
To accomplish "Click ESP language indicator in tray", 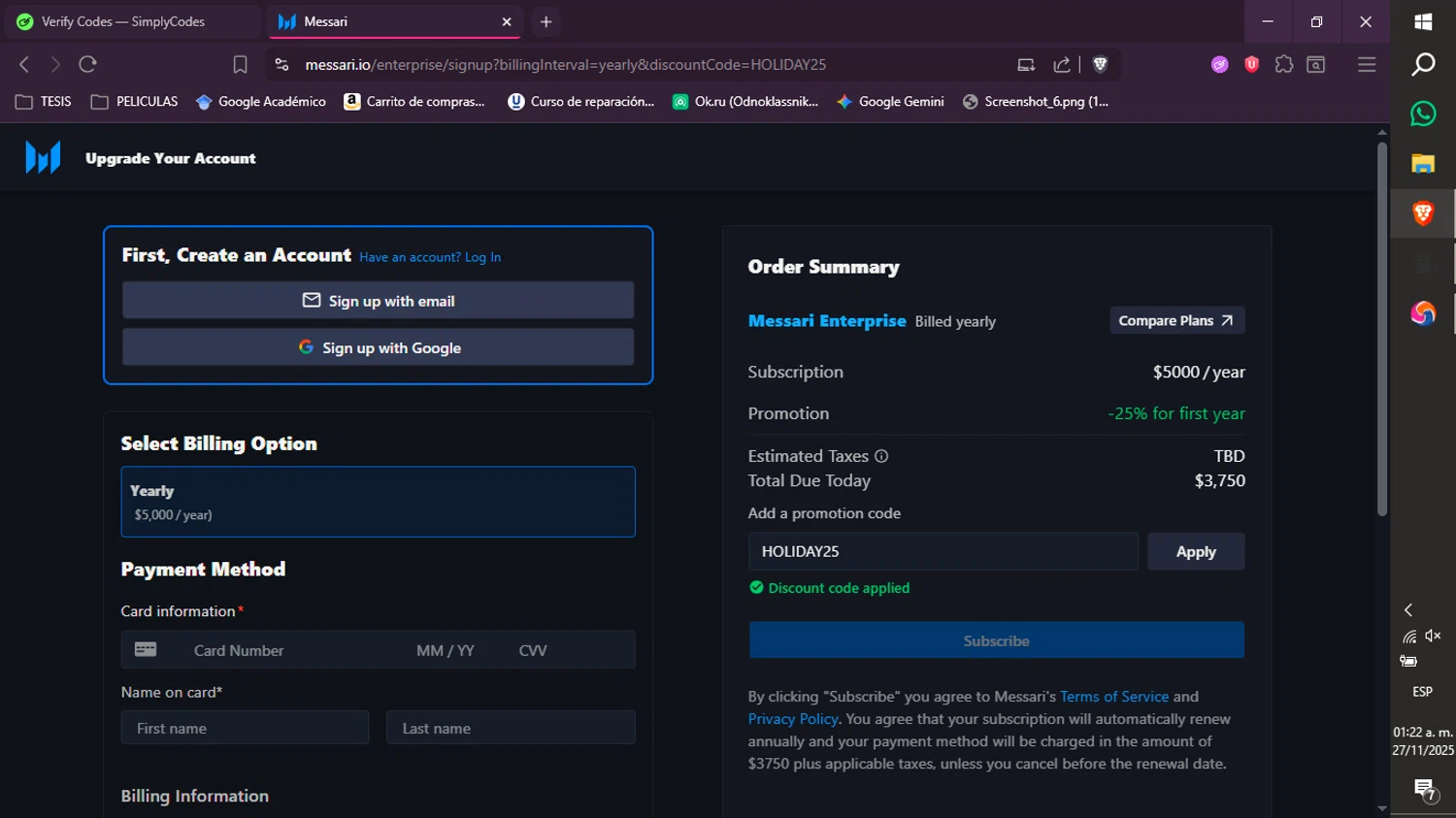I will point(1422,692).
